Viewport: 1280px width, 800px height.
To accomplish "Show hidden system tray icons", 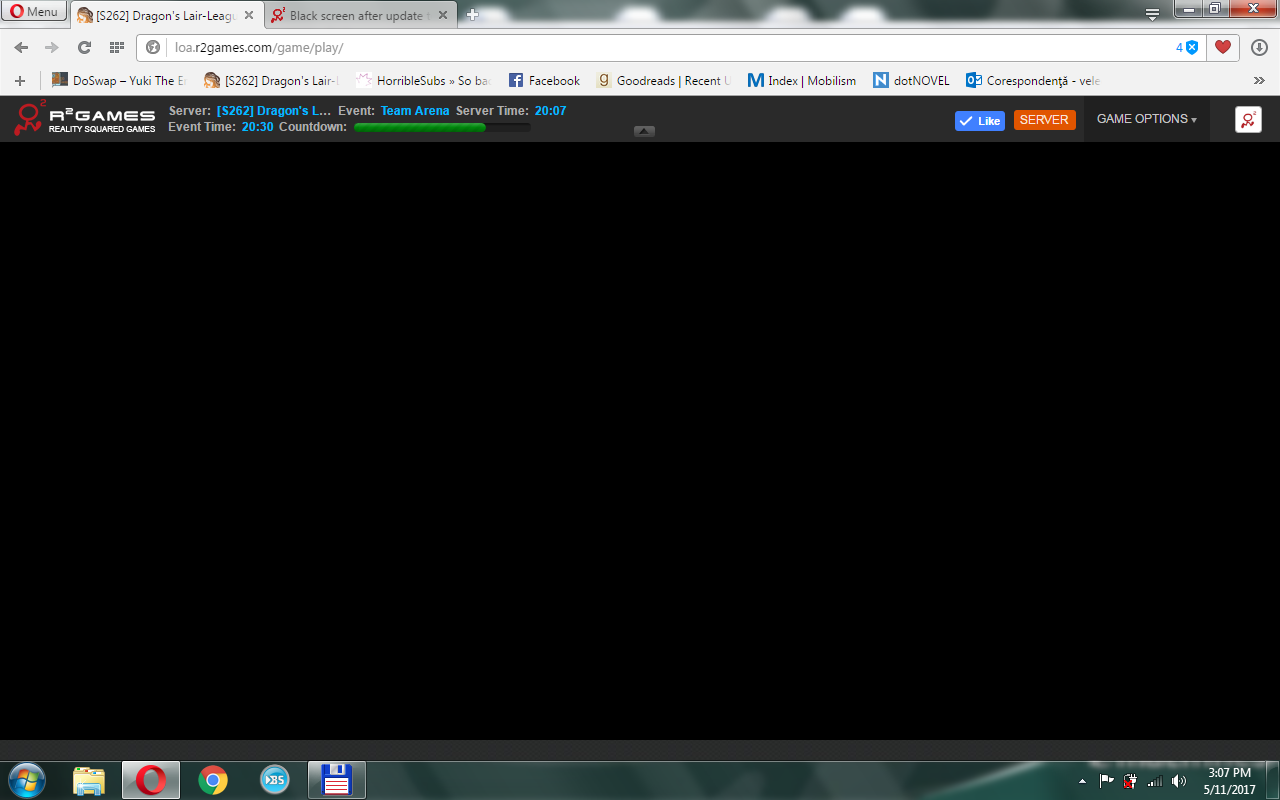I will [x=1082, y=781].
